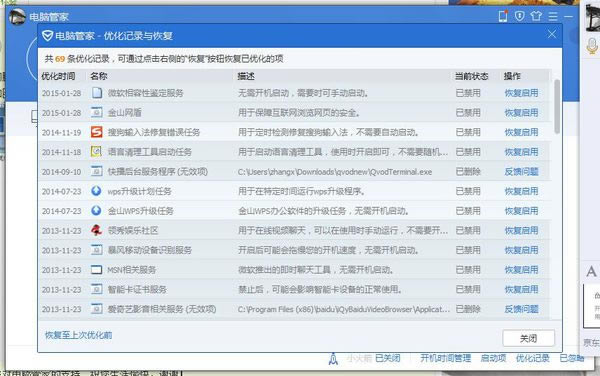600x376 pixels.
Task: Sort by the 描述 column header
Action: tap(246, 76)
